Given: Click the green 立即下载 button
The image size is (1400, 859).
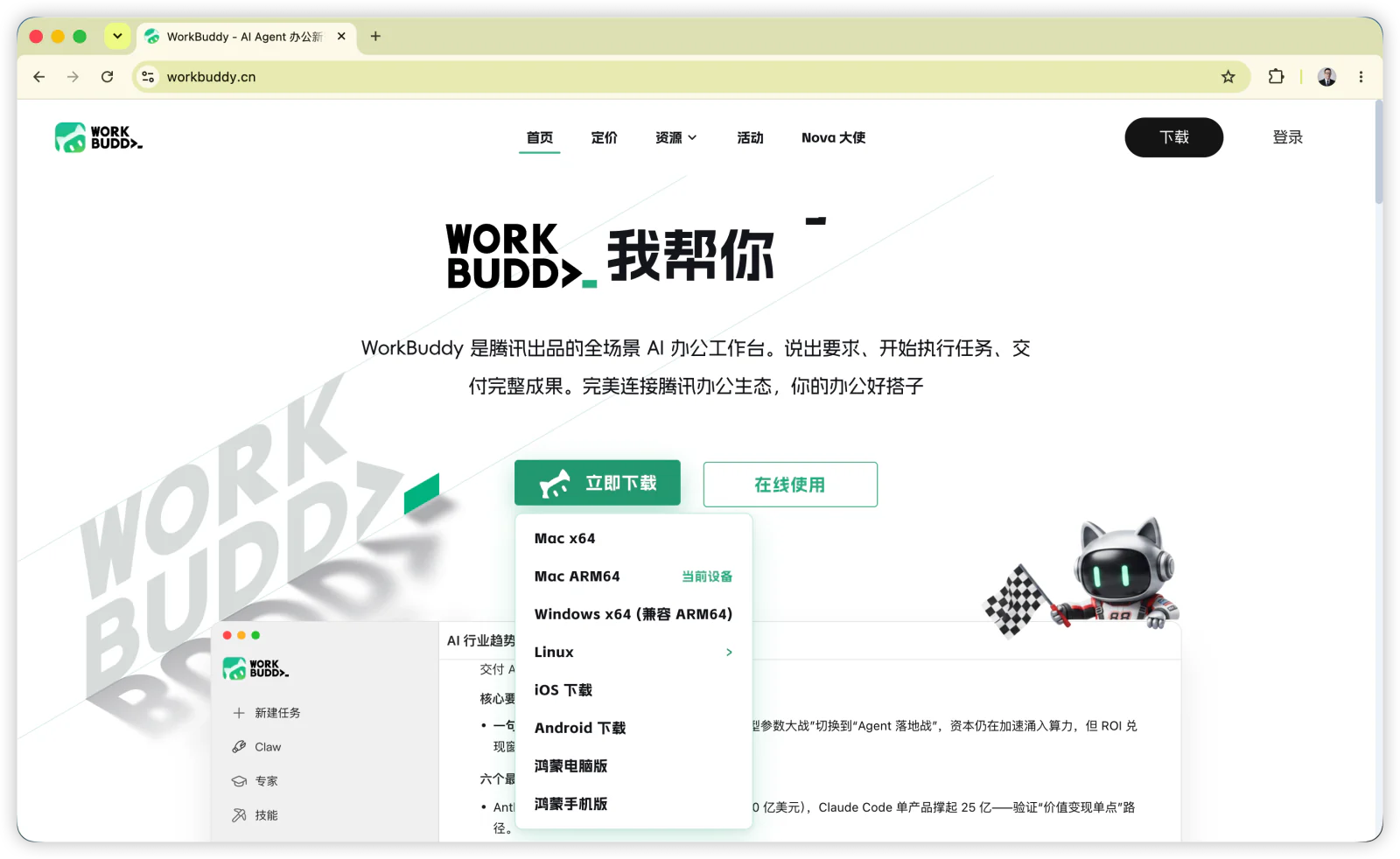Looking at the screenshot, I should [x=597, y=483].
